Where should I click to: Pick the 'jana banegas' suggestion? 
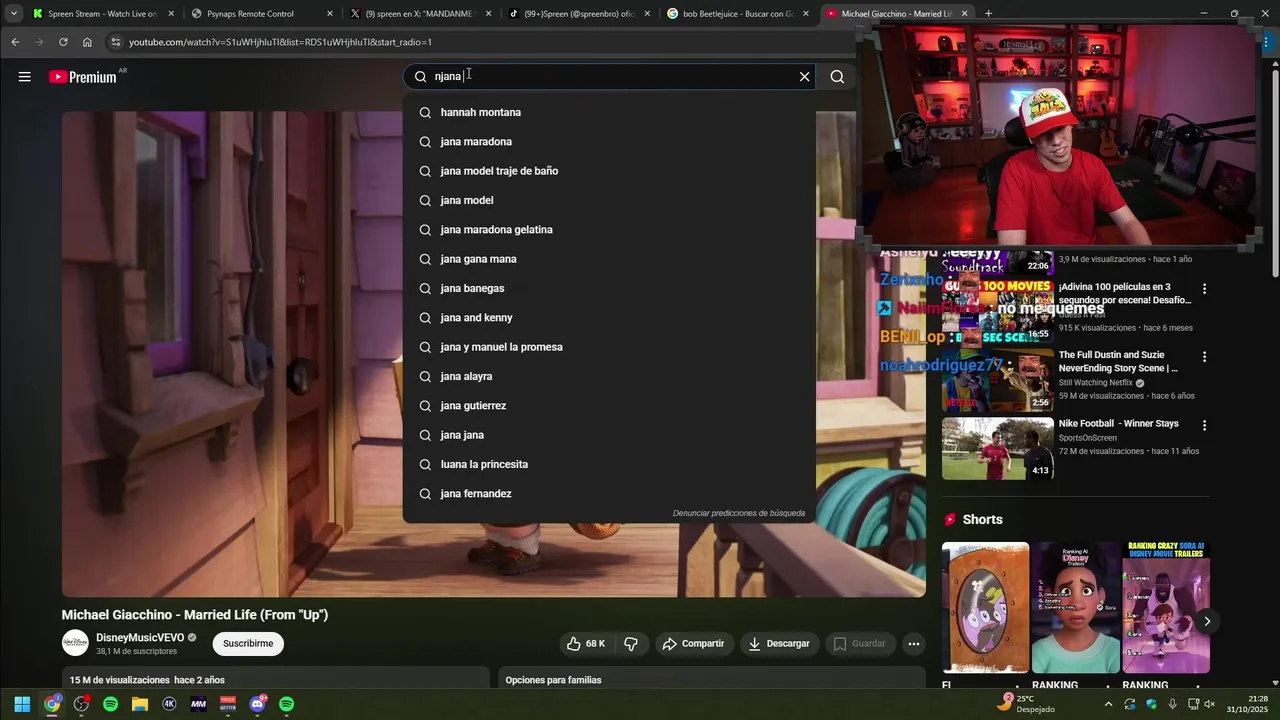tap(609, 288)
